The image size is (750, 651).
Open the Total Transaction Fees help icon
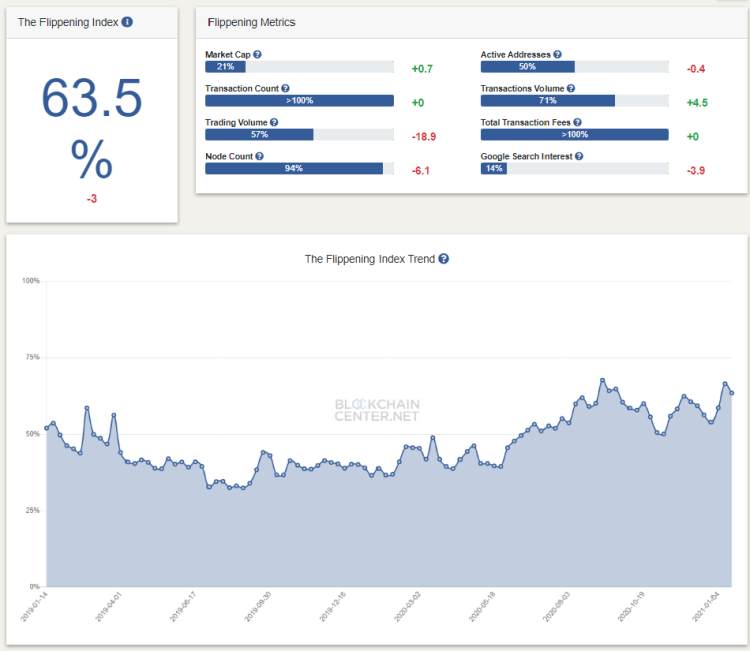click(x=577, y=122)
